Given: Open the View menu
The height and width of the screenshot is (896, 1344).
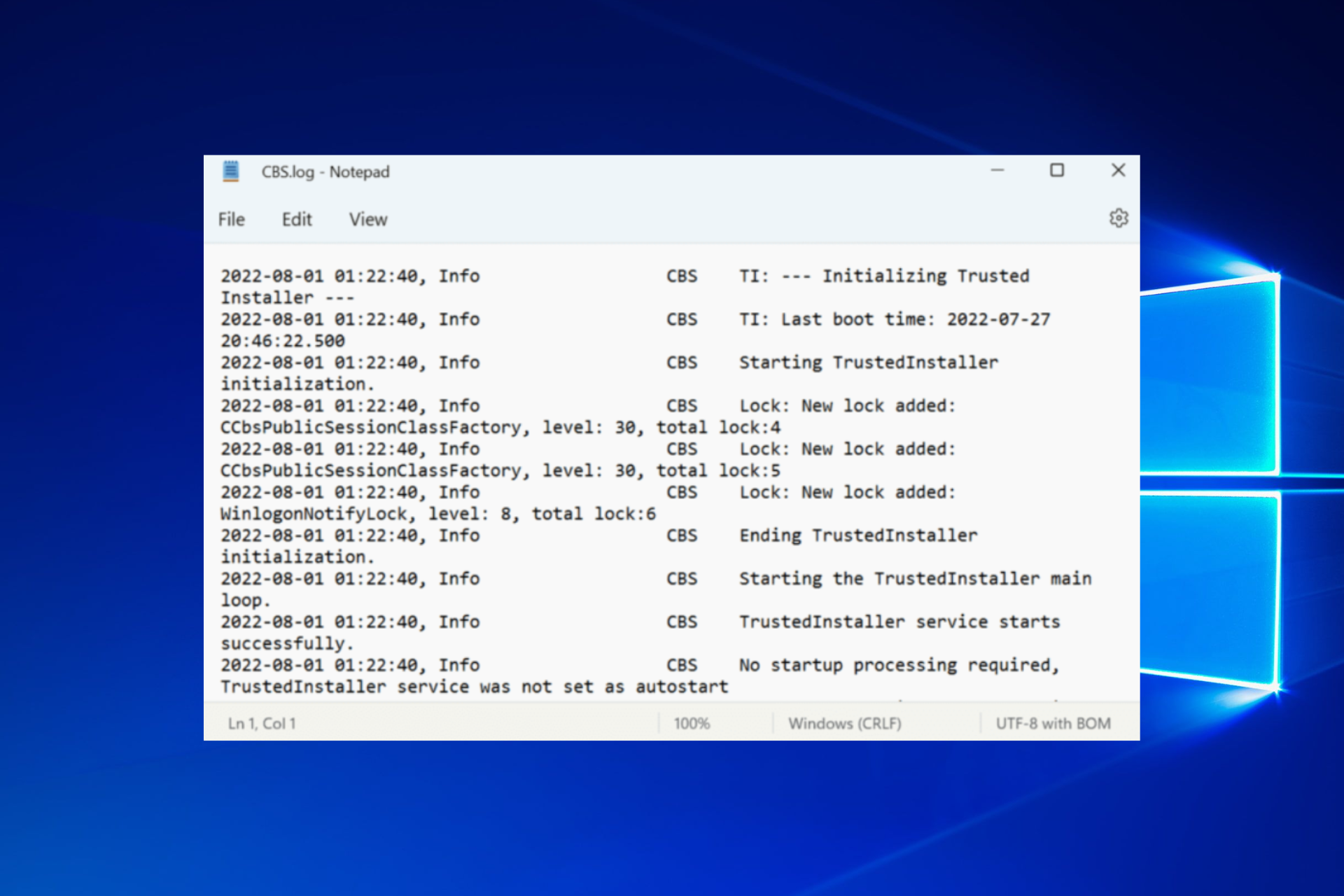Looking at the screenshot, I should pyautogui.click(x=368, y=220).
